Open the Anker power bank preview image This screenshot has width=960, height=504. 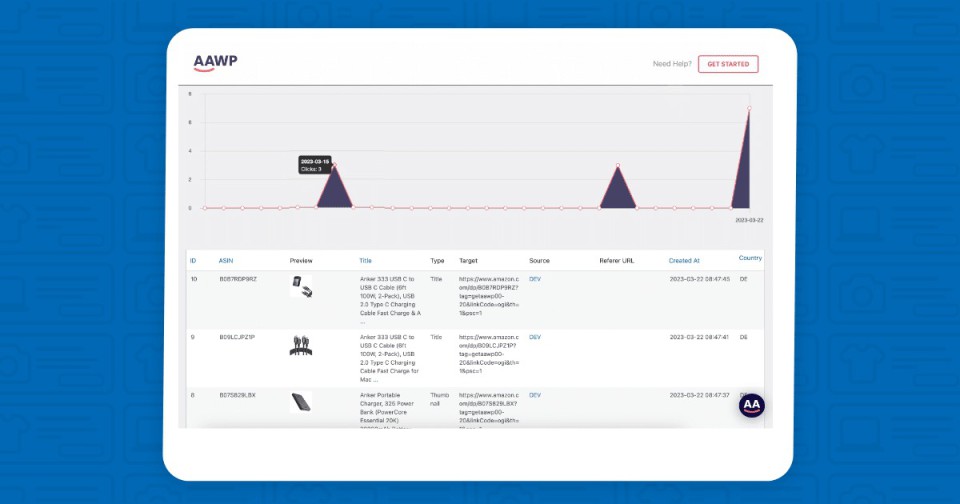pyautogui.click(x=301, y=402)
